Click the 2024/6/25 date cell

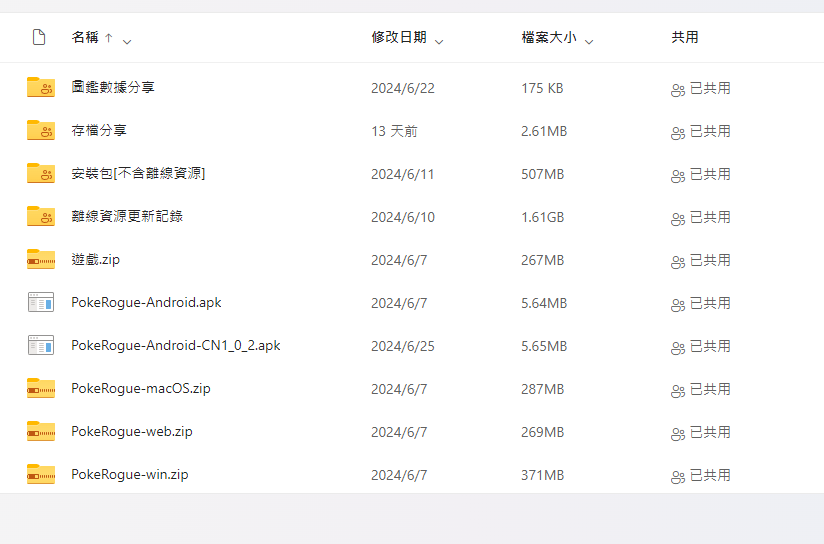click(403, 346)
